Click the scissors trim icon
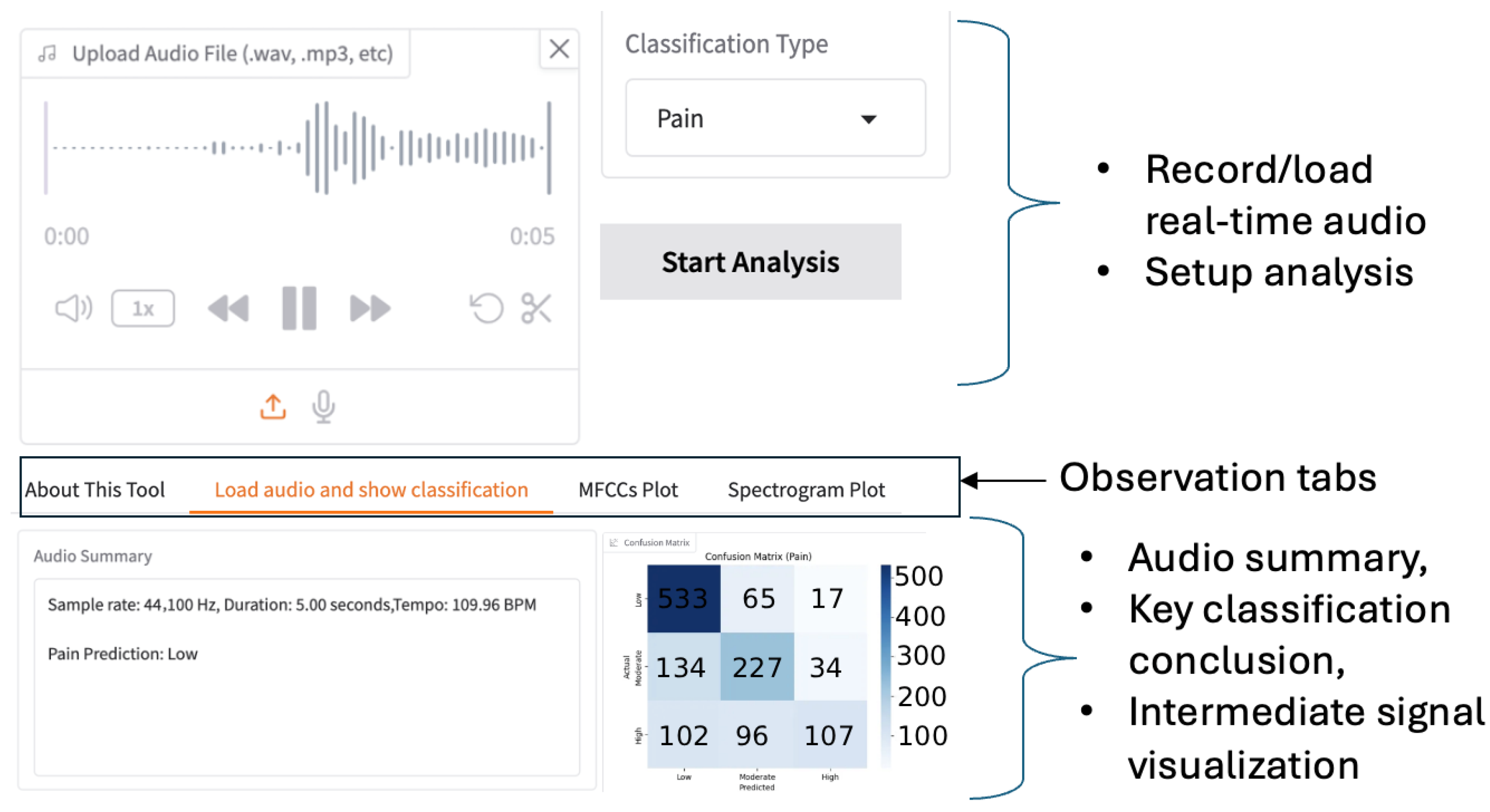This screenshot has height=812, width=1490. point(536,308)
